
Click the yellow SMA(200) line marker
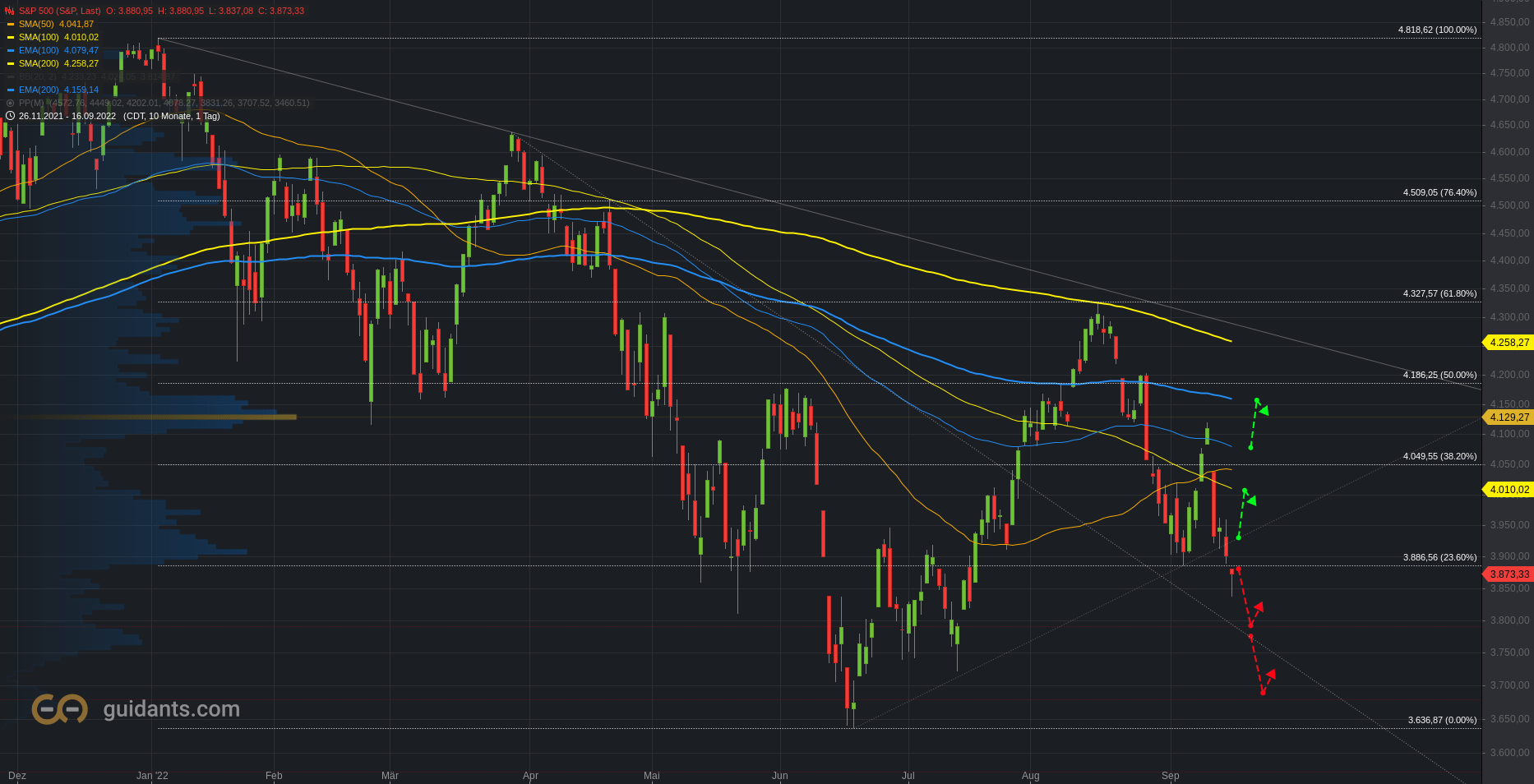(x=10, y=64)
